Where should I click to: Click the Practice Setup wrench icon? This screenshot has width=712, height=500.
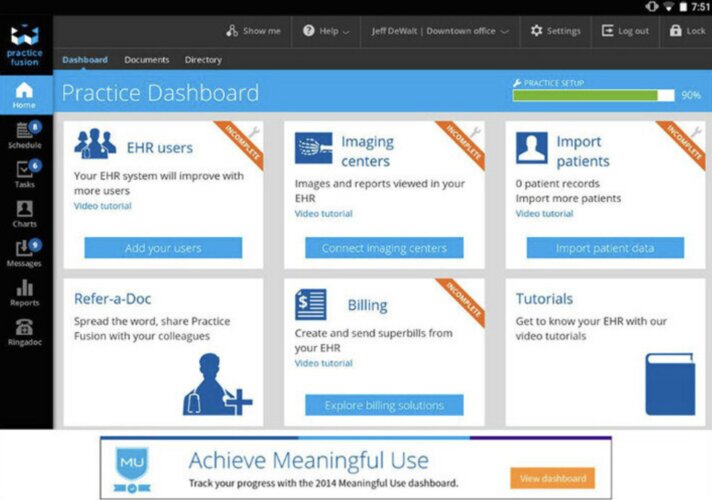517,83
